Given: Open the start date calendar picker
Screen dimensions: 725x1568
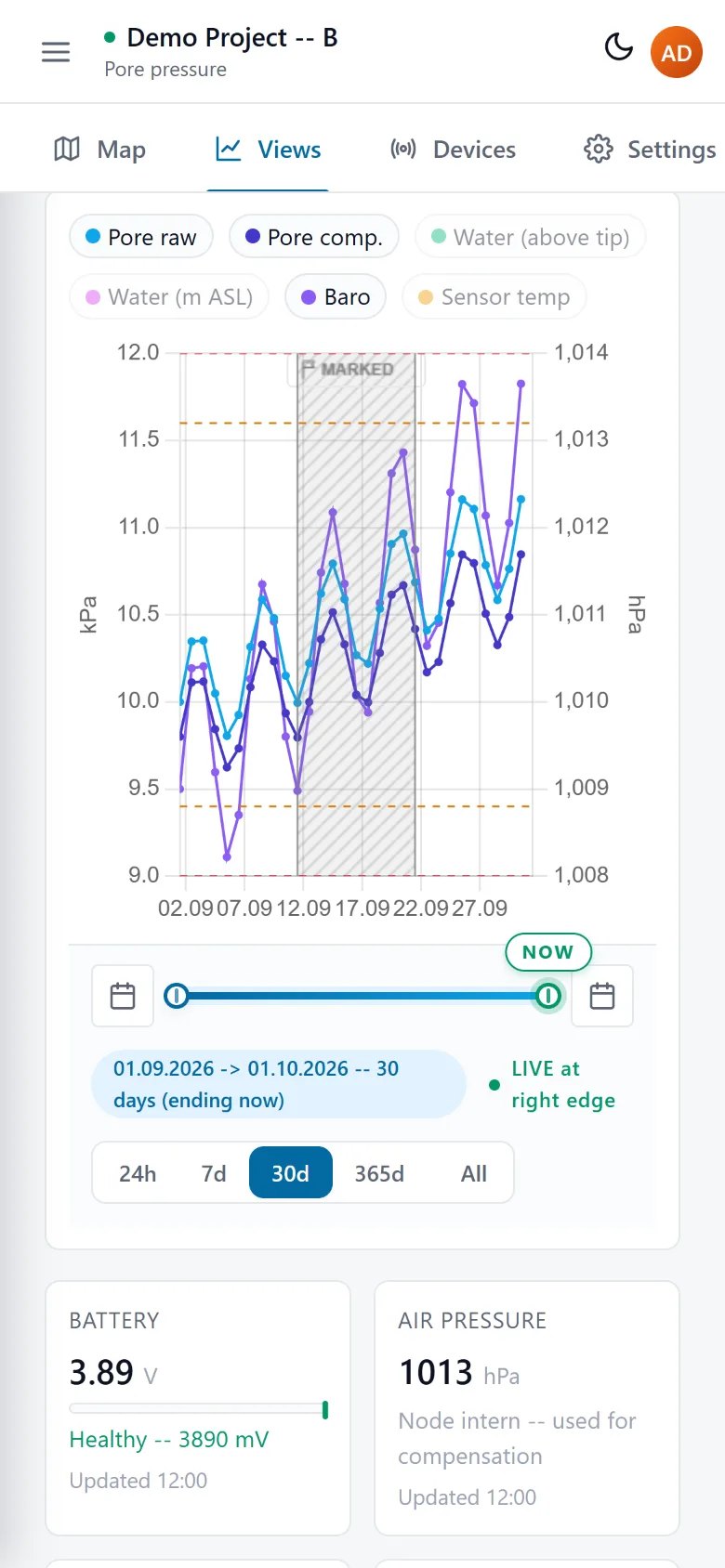Looking at the screenshot, I should (123, 996).
